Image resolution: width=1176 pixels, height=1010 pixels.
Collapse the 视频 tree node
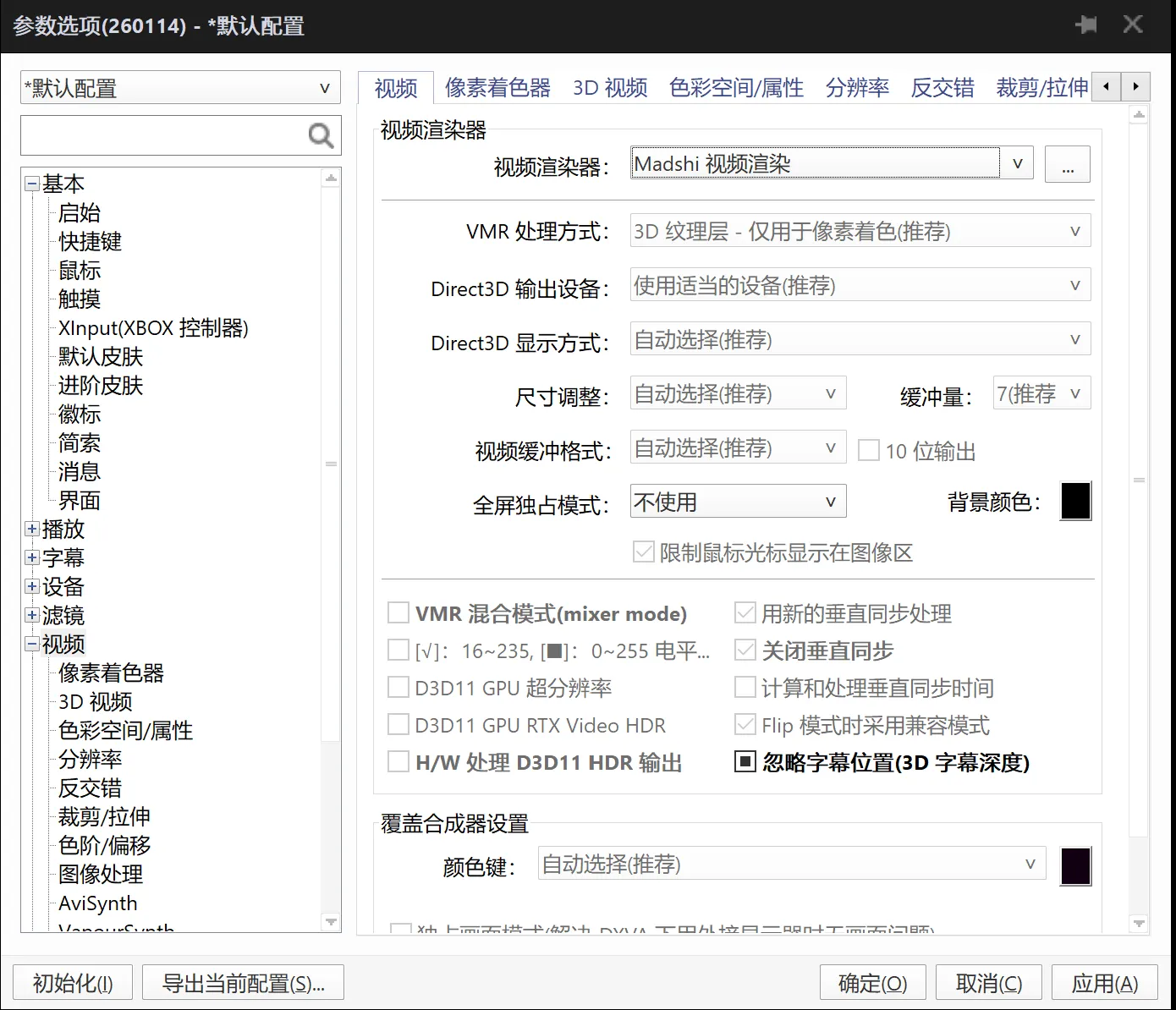coord(30,644)
